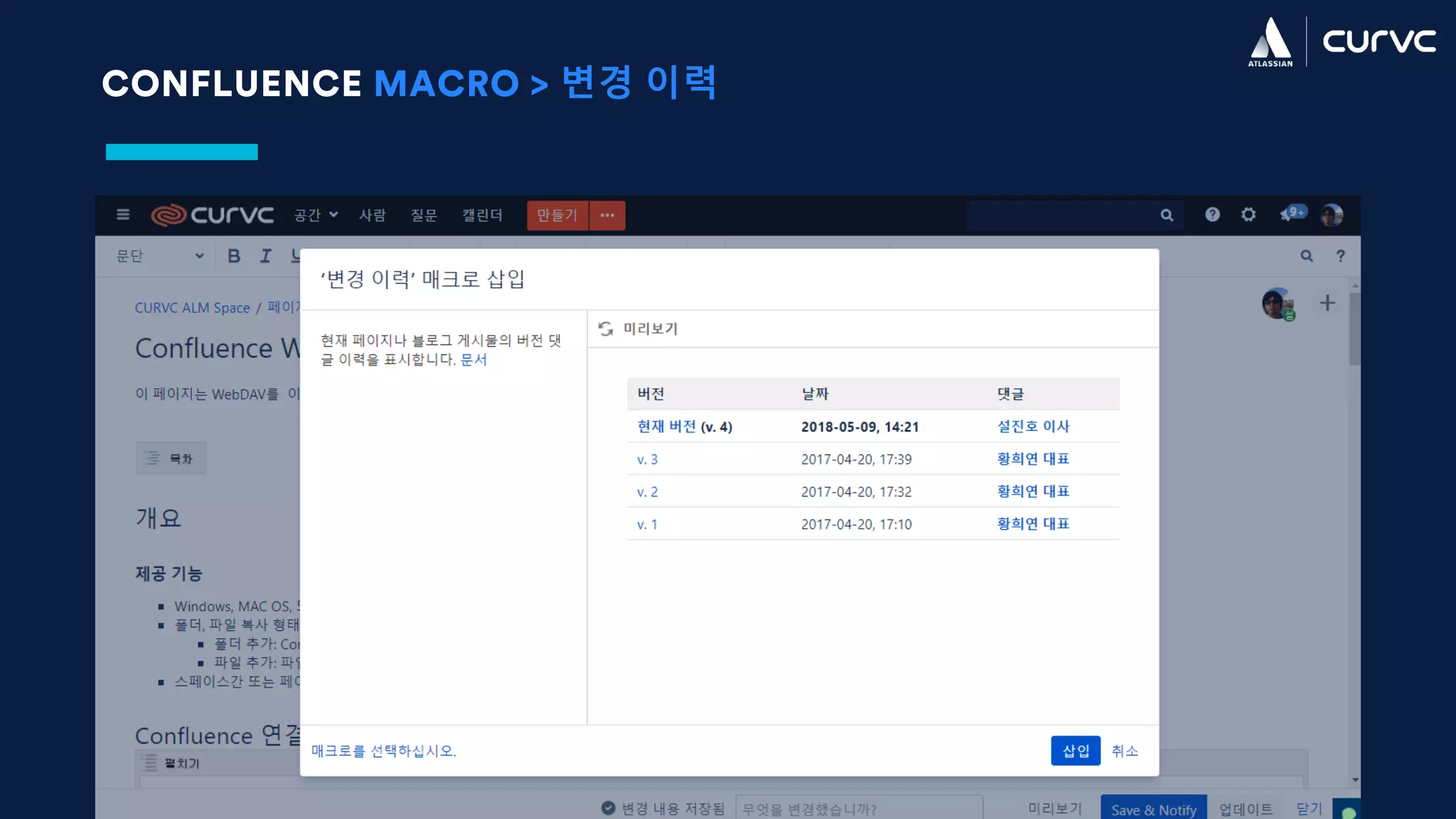Click the 변경 내용 저장됨 checkmark status

click(x=663, y=808)
